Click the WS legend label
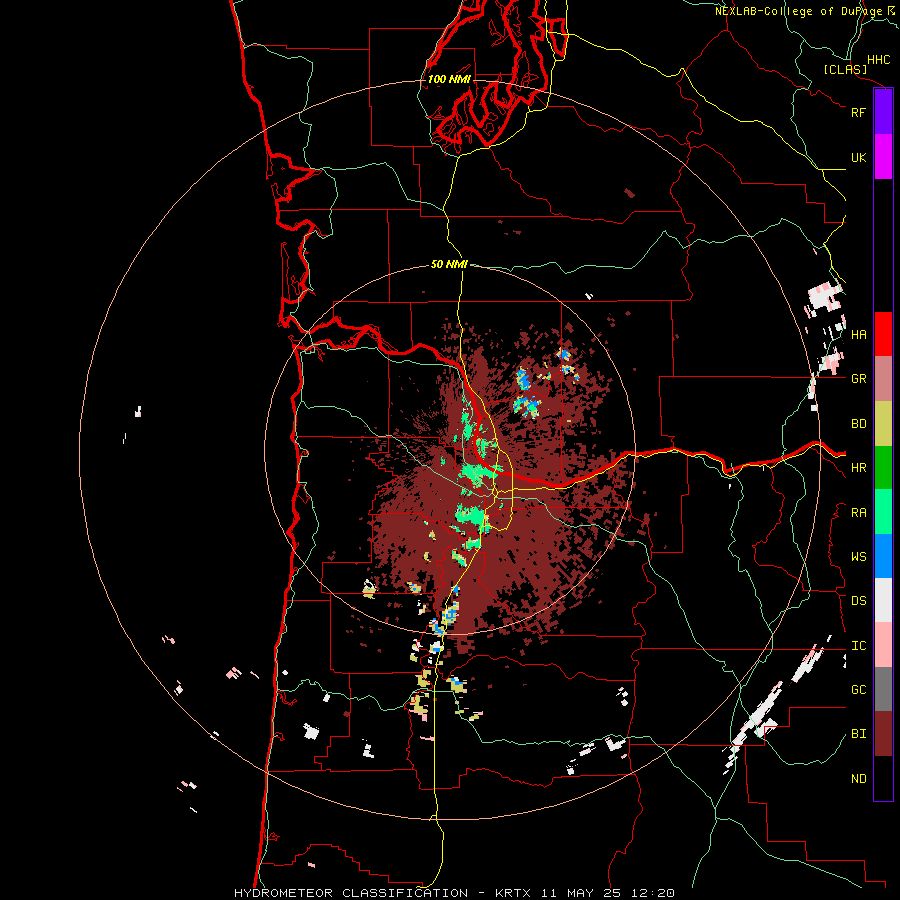Screen dimensions: 900x900 click(858, 557)
